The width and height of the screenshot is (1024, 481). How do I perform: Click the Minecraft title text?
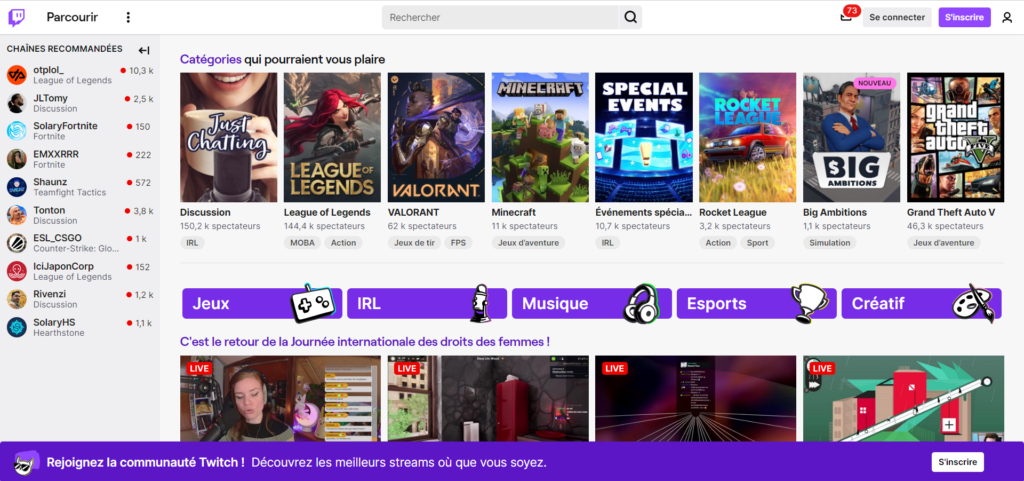point(513,213)
